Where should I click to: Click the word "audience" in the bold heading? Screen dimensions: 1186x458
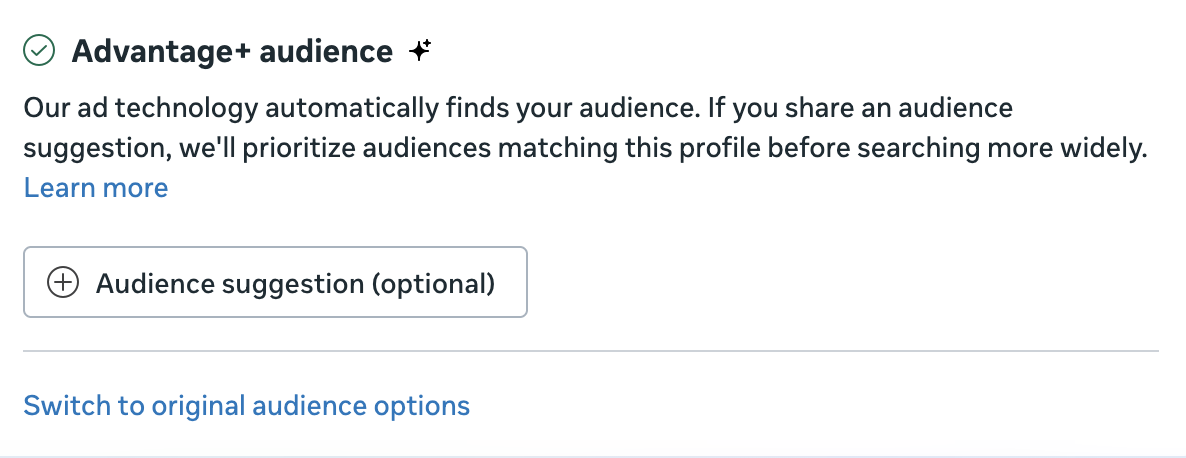point(326,51)
